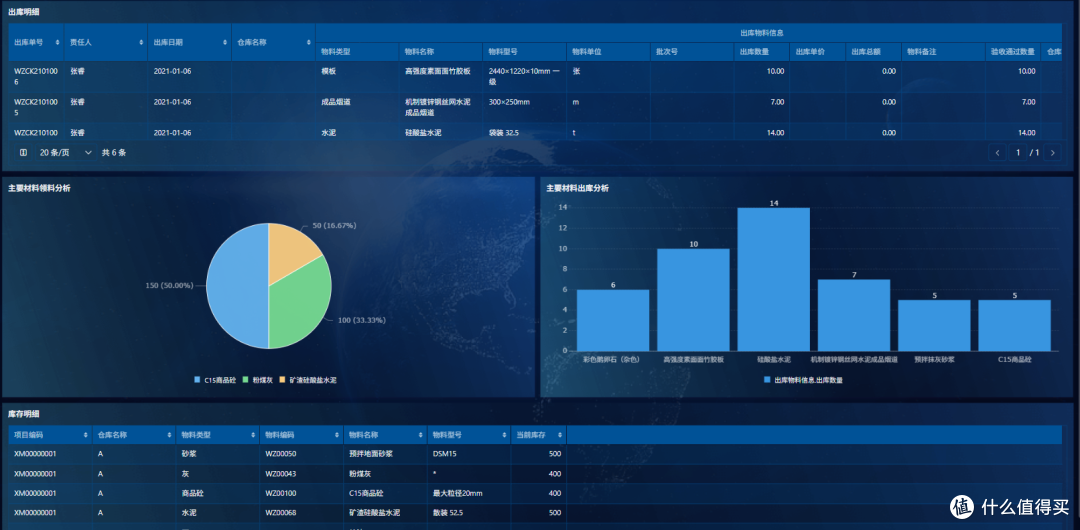Click sort arrows next to 物料编码
This screenshot has width=1080, height=530.
(x=338, y=435)
